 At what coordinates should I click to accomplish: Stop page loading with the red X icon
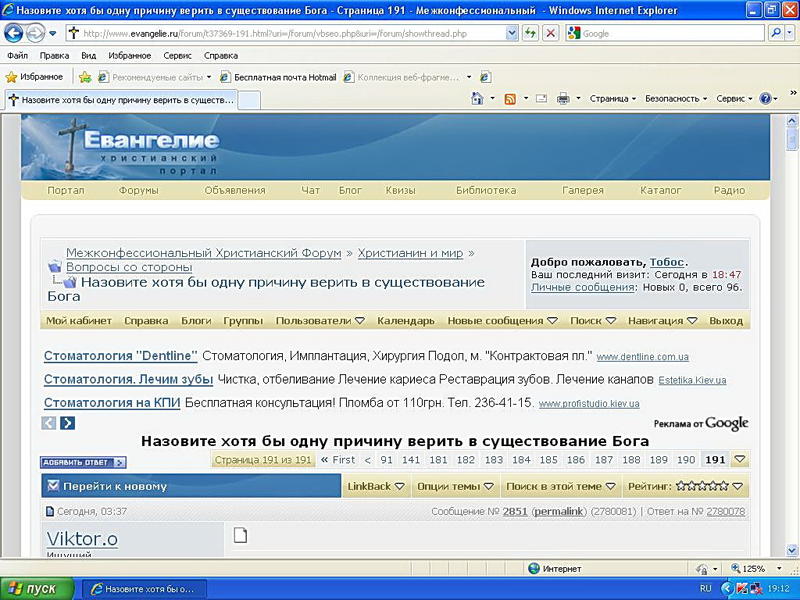[550, 33]
